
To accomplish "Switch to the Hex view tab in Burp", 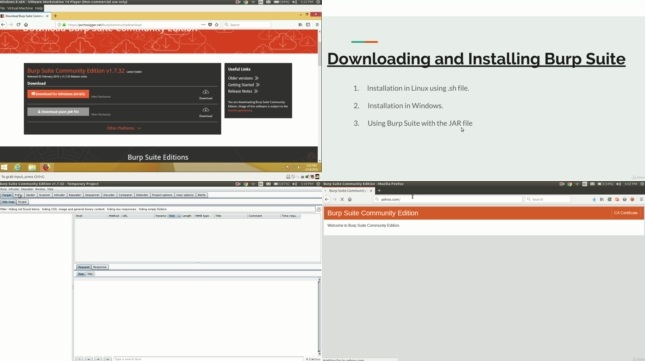I will (90, 274).
